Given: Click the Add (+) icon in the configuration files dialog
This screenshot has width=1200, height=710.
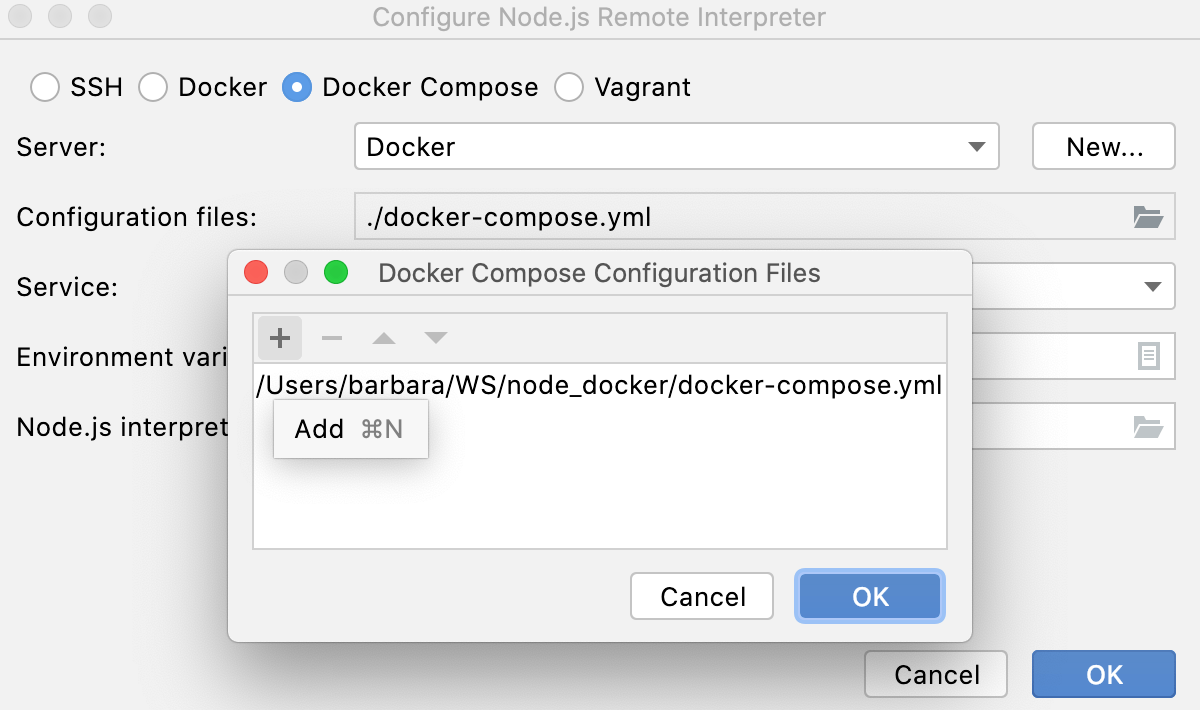Looking at the screenshot, I should tap(280, 338).
